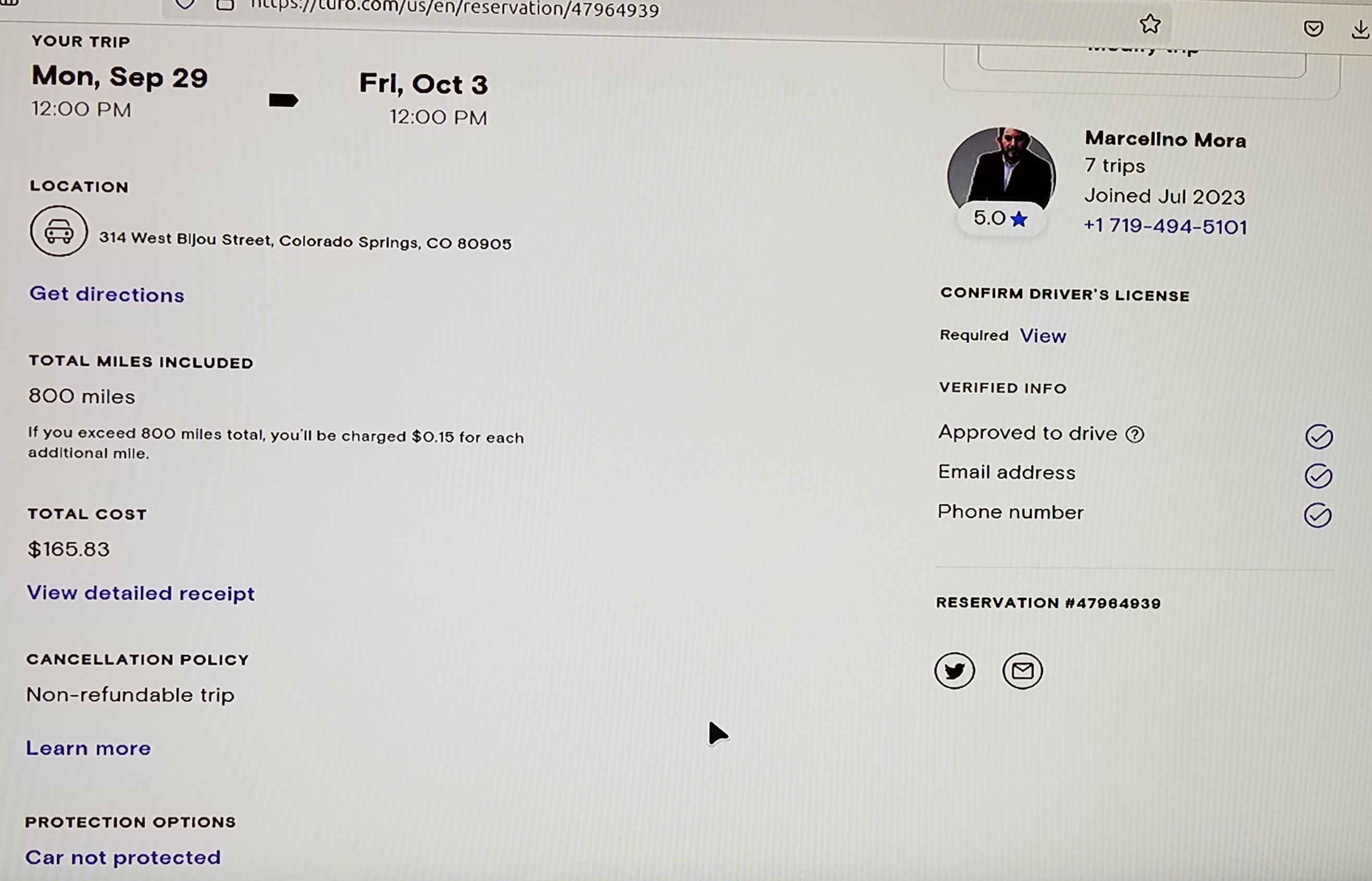Image resolution: width=1372 pixels, height=881 pixels.
Task: View the driver's license confirmation
Action: [x=1043, y=336]
